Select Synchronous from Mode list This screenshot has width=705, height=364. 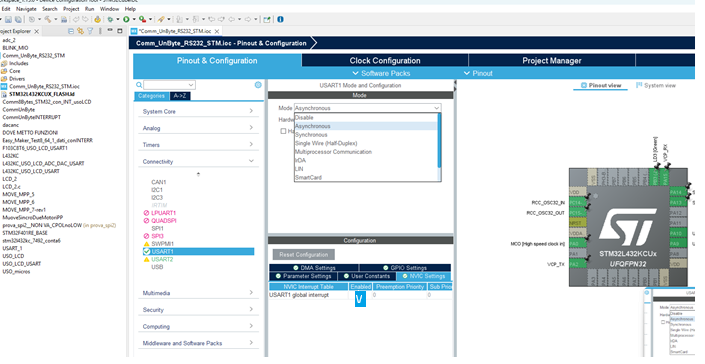click(x=366, y=135)
